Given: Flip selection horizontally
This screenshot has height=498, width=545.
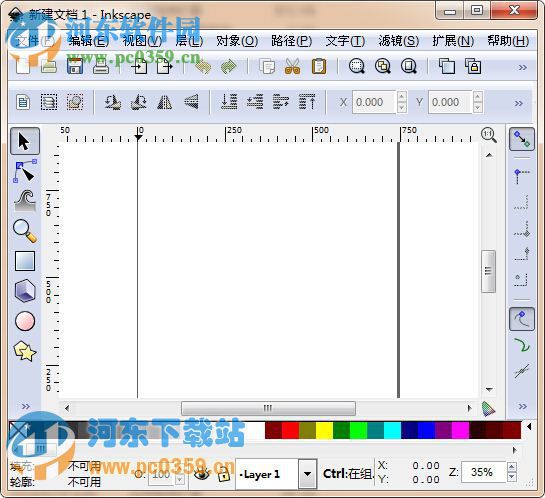Looking at the screenshot, I should 164,102.
